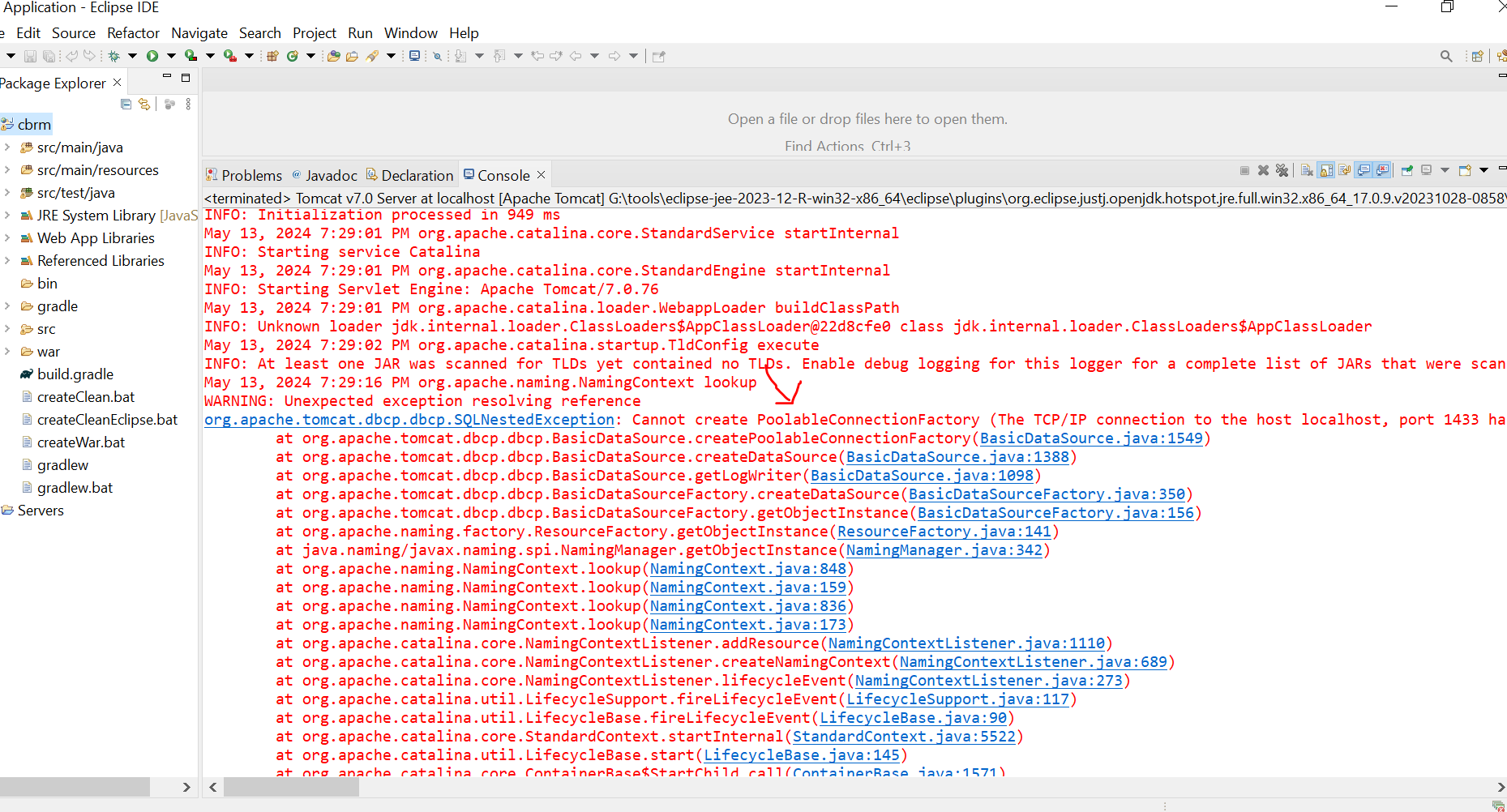Click the Open Type icon

point(333,56)
